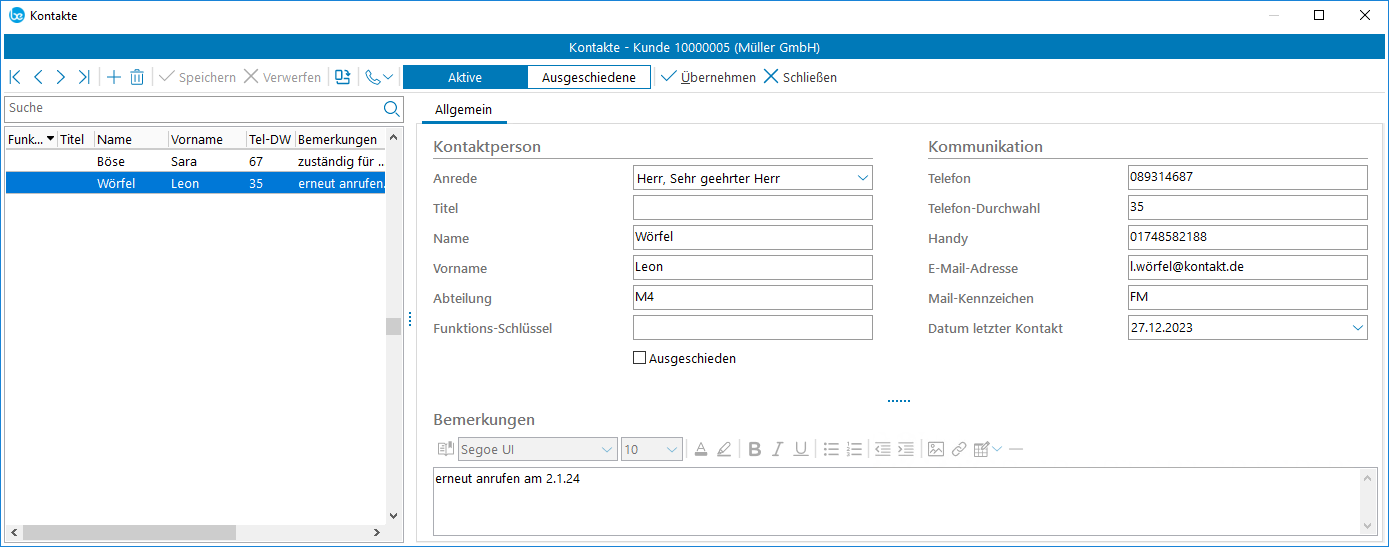
Task: Open the Allgemein tab
Action: click(x=464, y=108)
